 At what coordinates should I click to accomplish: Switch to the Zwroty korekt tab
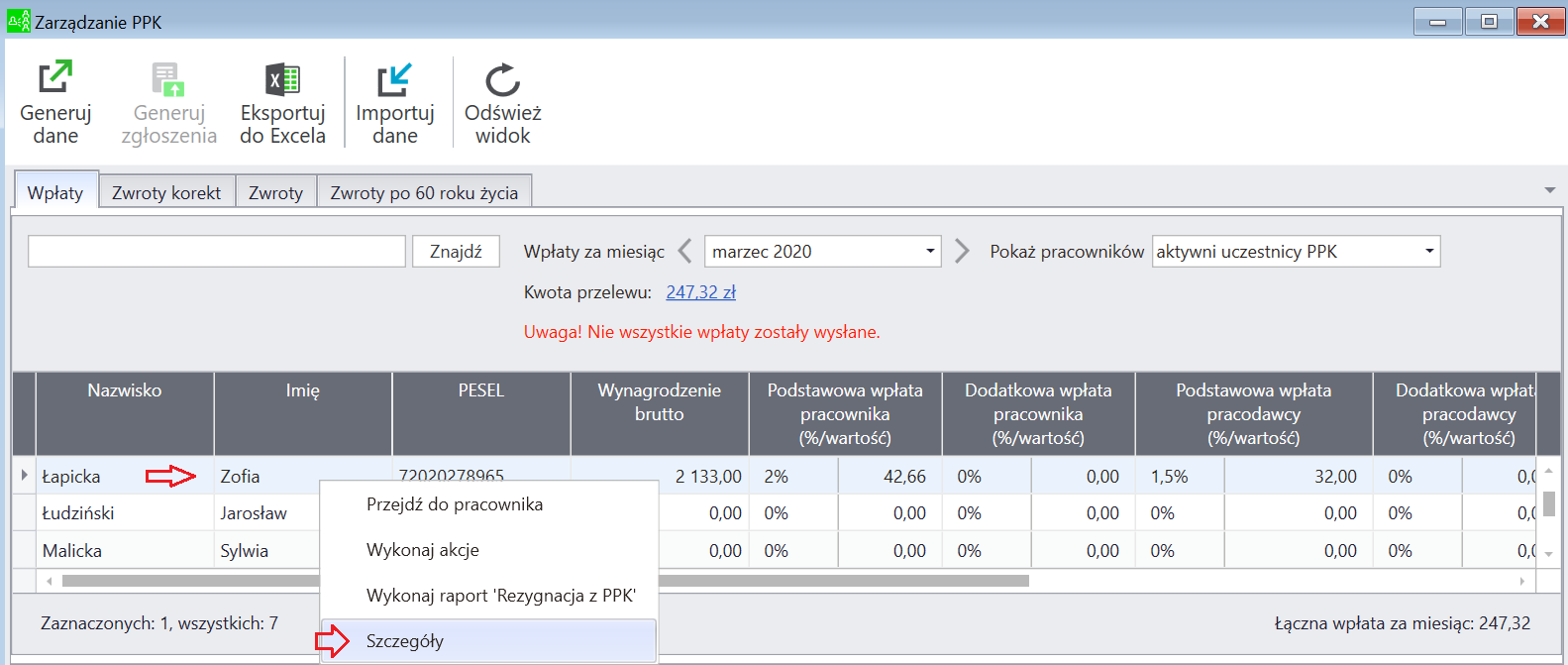(x=166, y=192)
